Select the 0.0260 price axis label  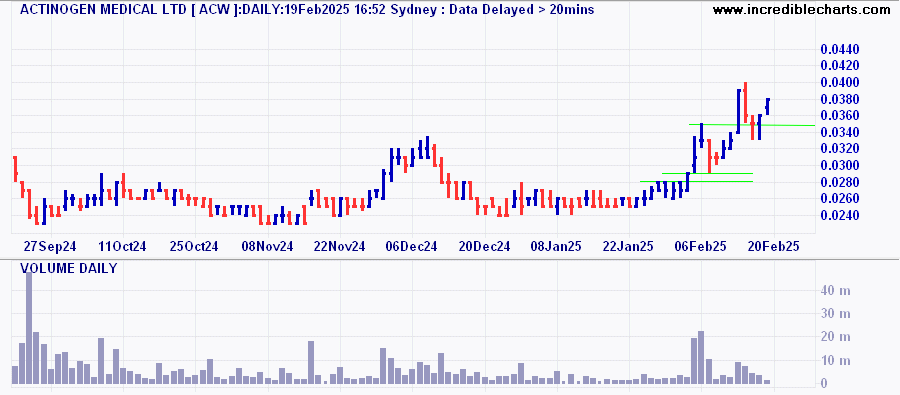pyautogui.click(x=840, y=199)
